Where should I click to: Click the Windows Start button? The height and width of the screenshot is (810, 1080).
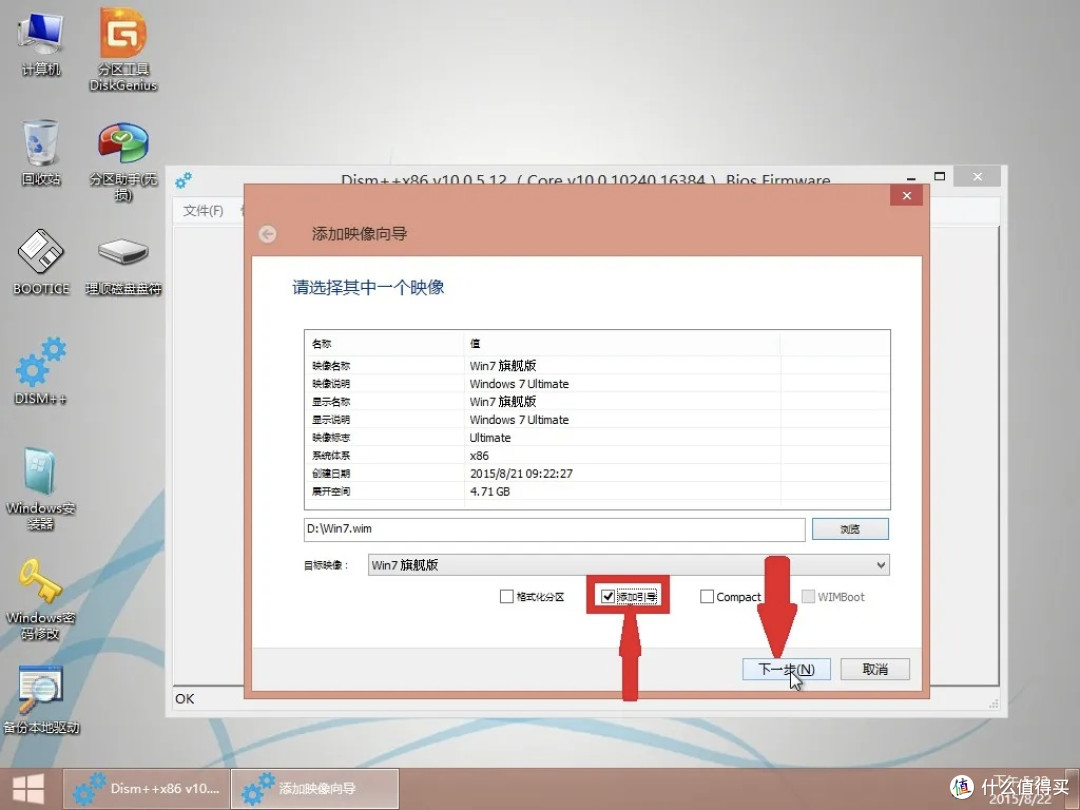coord(28,789)
